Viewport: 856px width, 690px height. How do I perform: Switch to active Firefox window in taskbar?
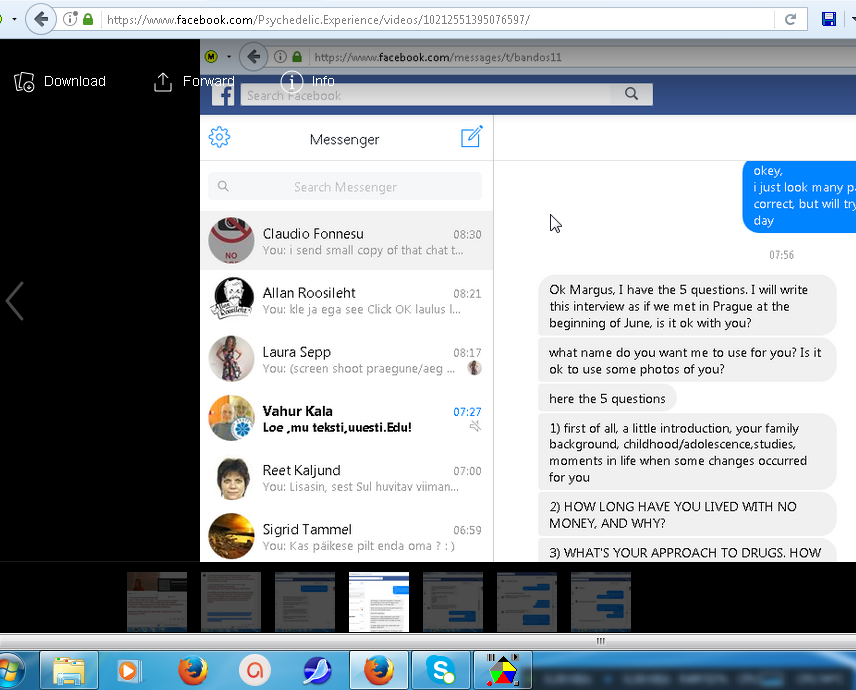[x=379, y=670]
